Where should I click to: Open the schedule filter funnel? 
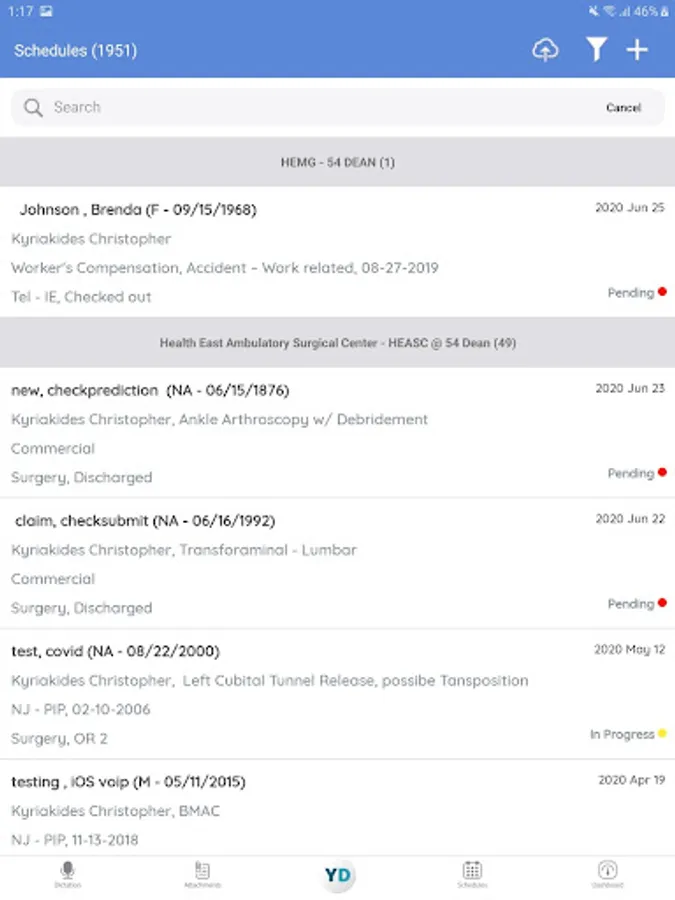click(x=596, y=49)
